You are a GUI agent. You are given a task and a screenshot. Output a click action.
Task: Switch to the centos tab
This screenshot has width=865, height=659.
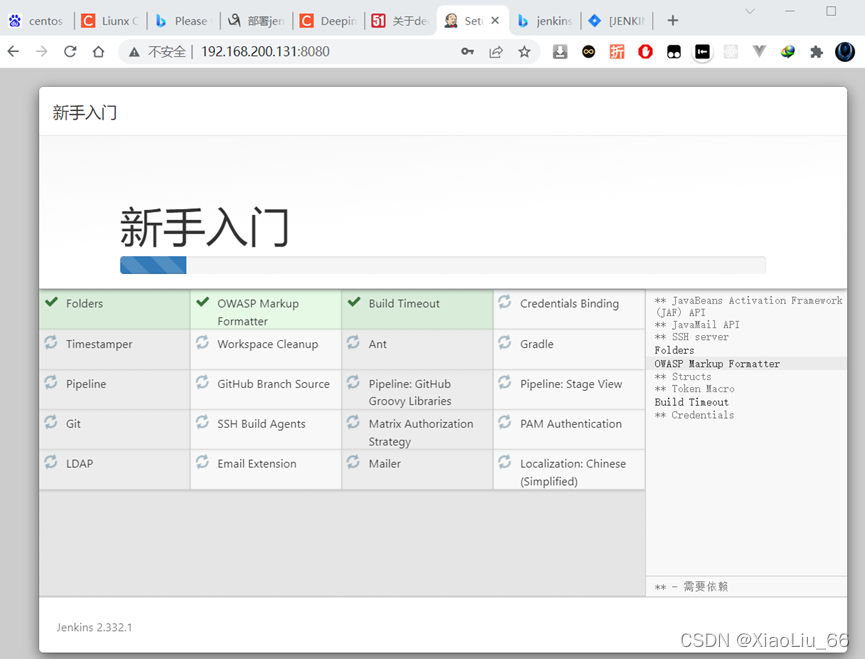click(x=36, y=21)
